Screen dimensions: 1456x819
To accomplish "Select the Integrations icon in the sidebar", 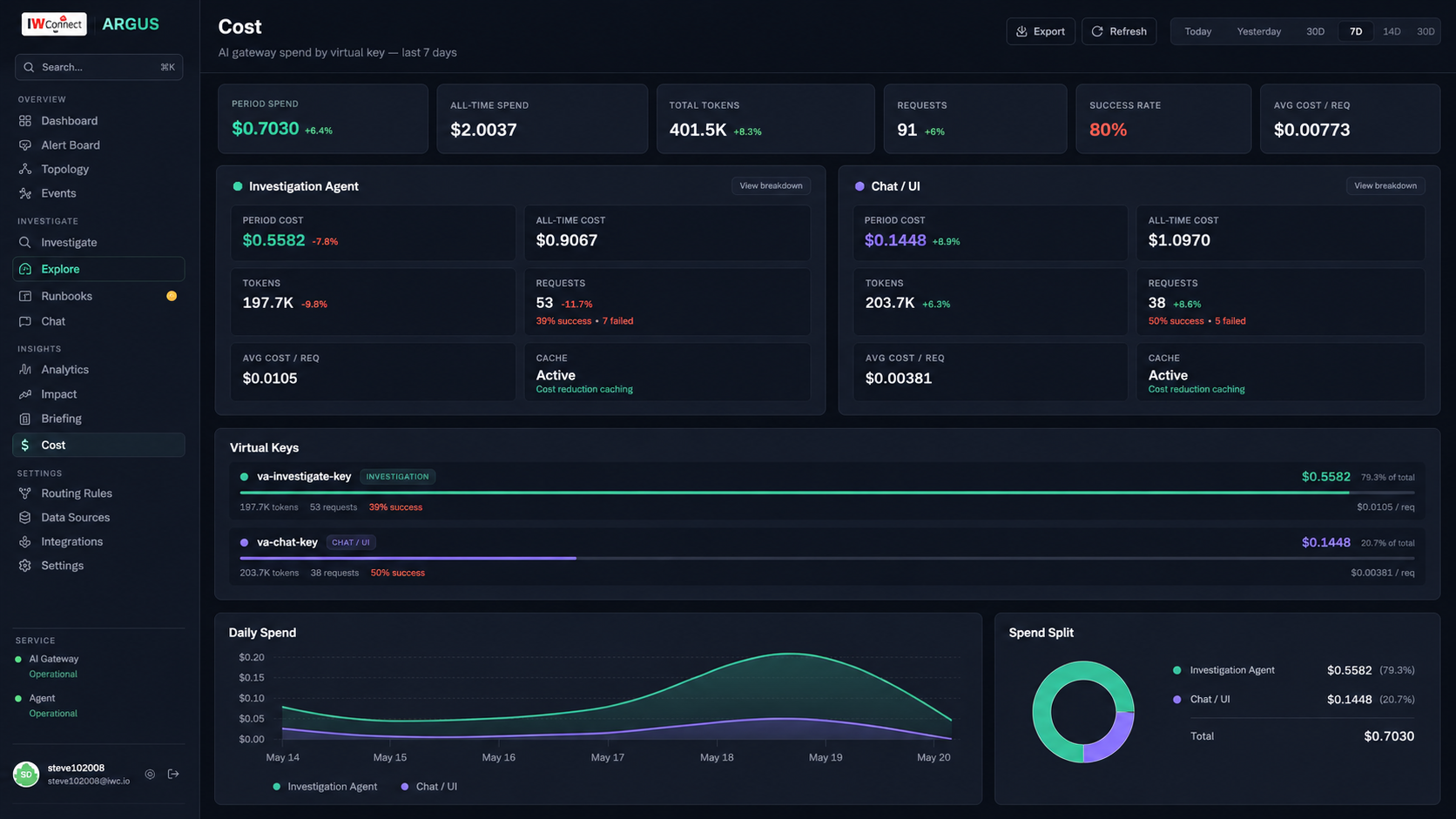I will (x=25, y=541).
